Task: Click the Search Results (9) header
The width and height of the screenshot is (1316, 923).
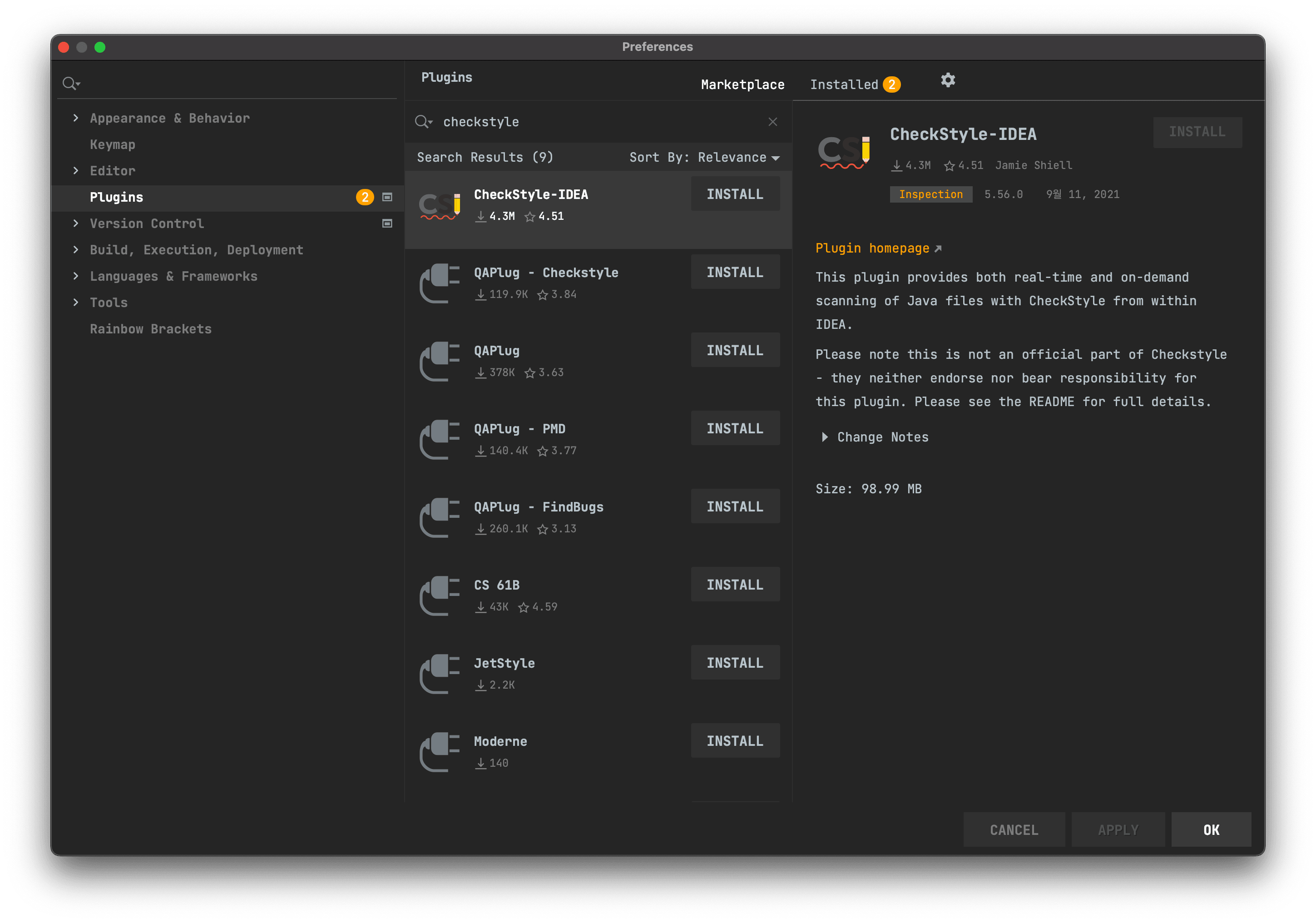Action: pos(485,157)
